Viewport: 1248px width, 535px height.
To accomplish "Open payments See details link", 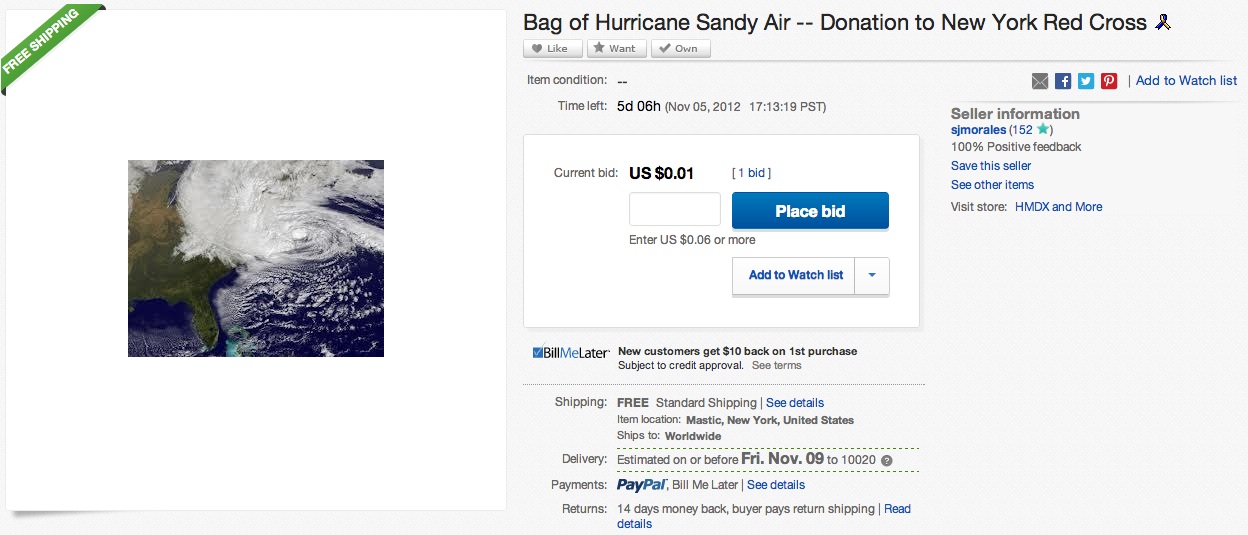I will click(776, 485).
